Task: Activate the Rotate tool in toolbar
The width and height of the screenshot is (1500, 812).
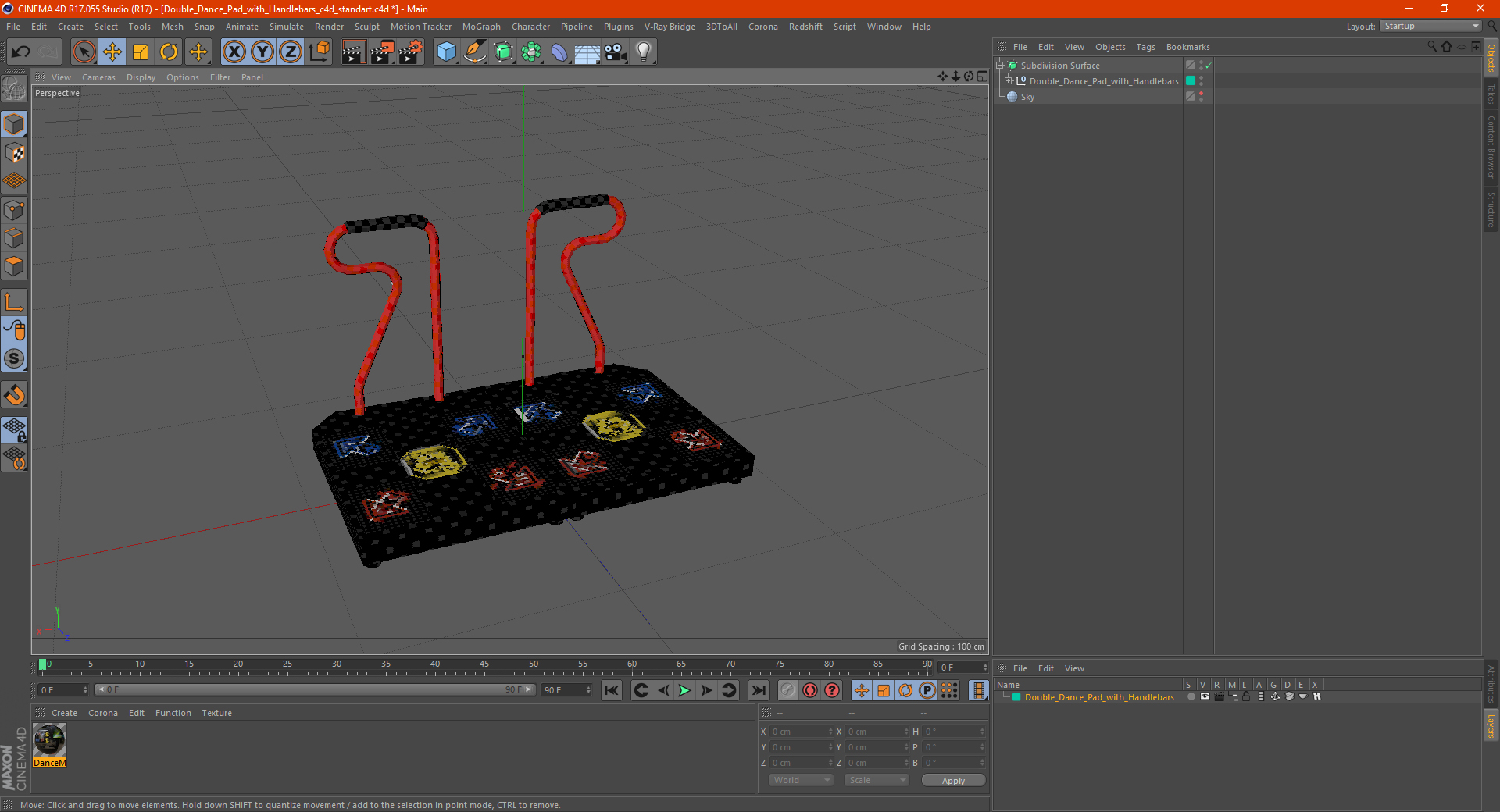Action: point(169,52)
